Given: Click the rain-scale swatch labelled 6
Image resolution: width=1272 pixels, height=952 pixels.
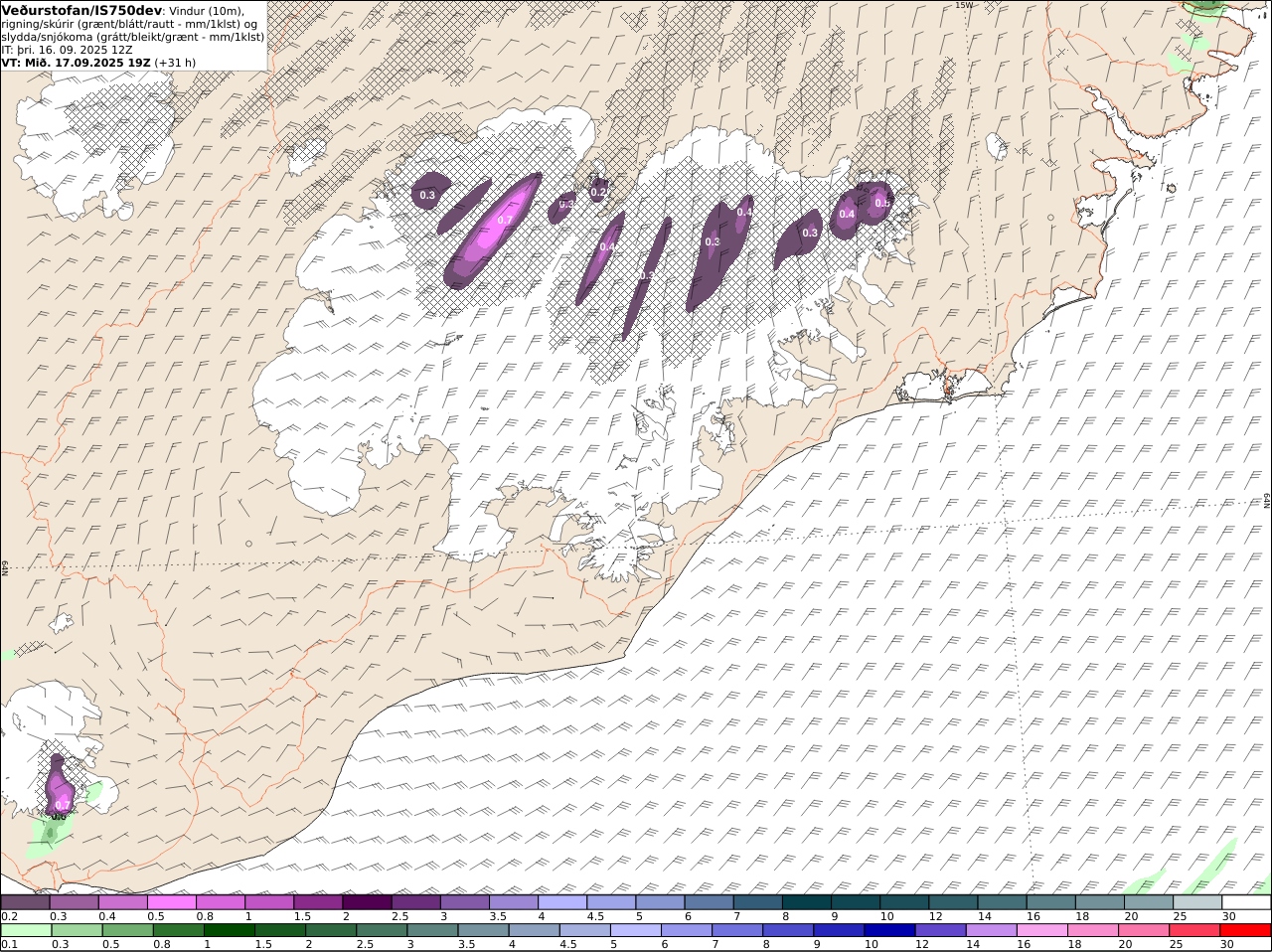Looking at the screenshot, I should click(686, 931).
